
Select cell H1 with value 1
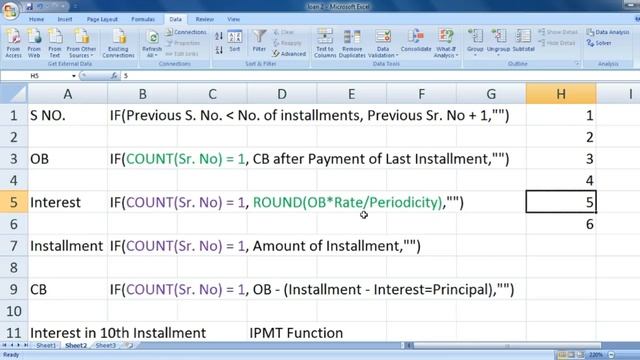coord(561,116)
